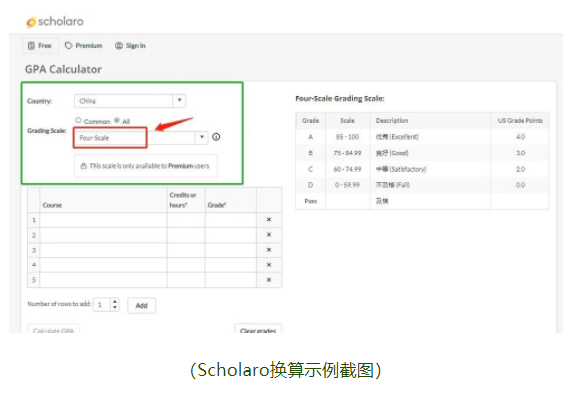
Task: Click the Grade field in row 5
Action: coord(231,280)
